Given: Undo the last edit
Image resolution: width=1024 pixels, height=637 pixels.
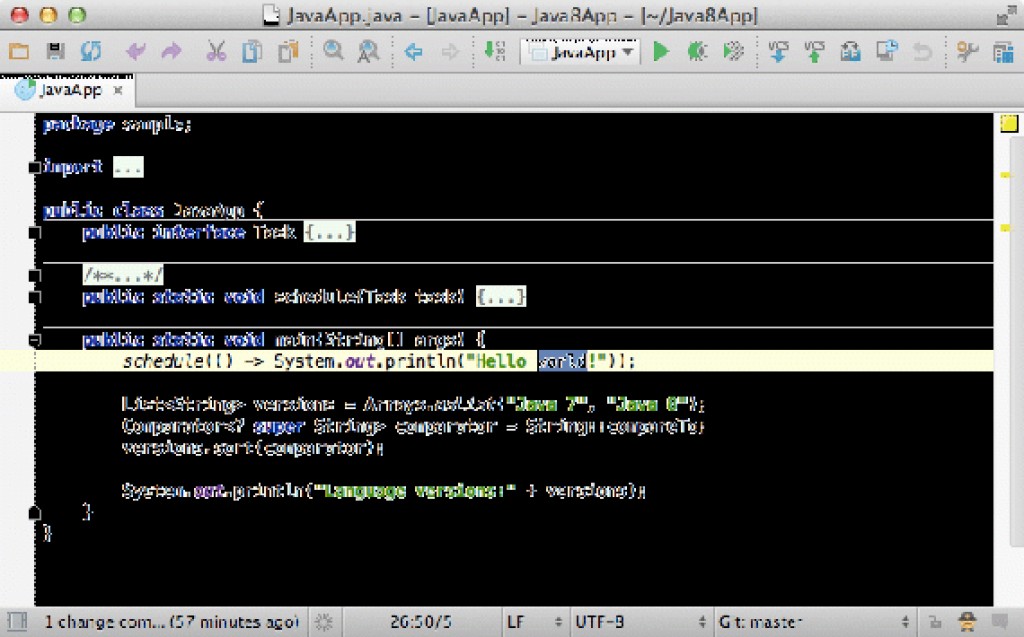Looking at the screenshot, I should coord(136,51).
